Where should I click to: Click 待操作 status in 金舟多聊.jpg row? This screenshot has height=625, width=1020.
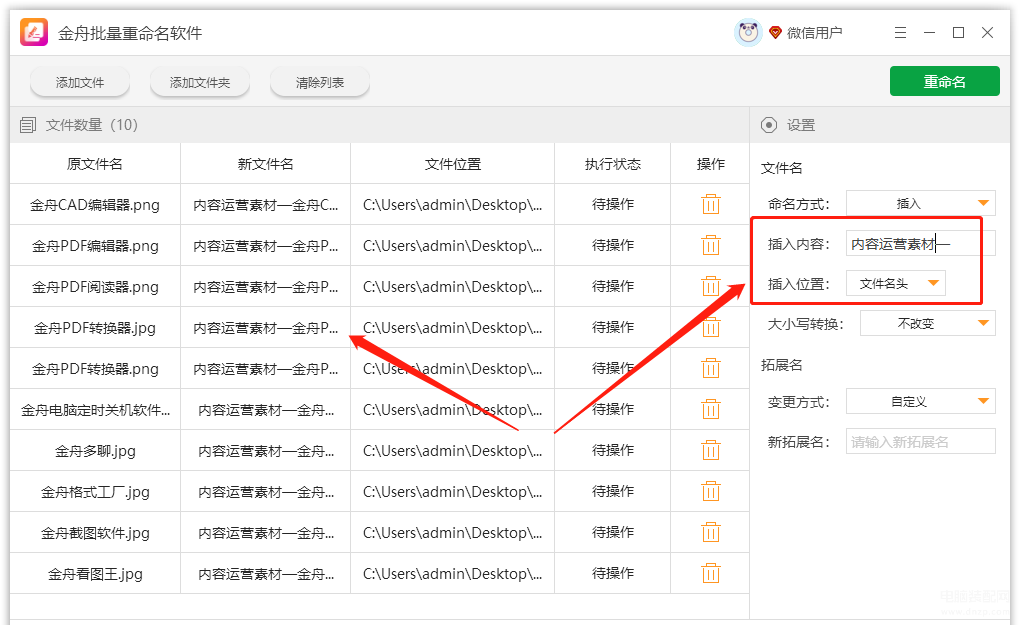coord(613,450)
